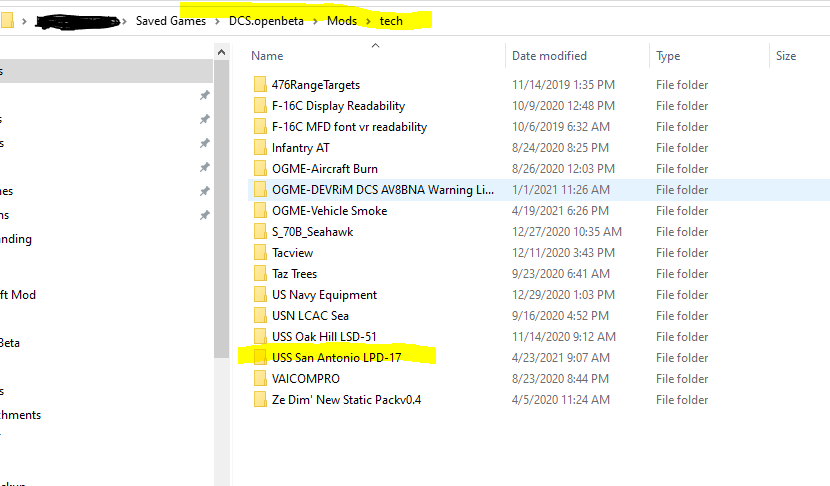Screen dimensions: 830x486
Task: Click the OGME-Aircraft Burn folder icon
Action: tap(260, 168)
